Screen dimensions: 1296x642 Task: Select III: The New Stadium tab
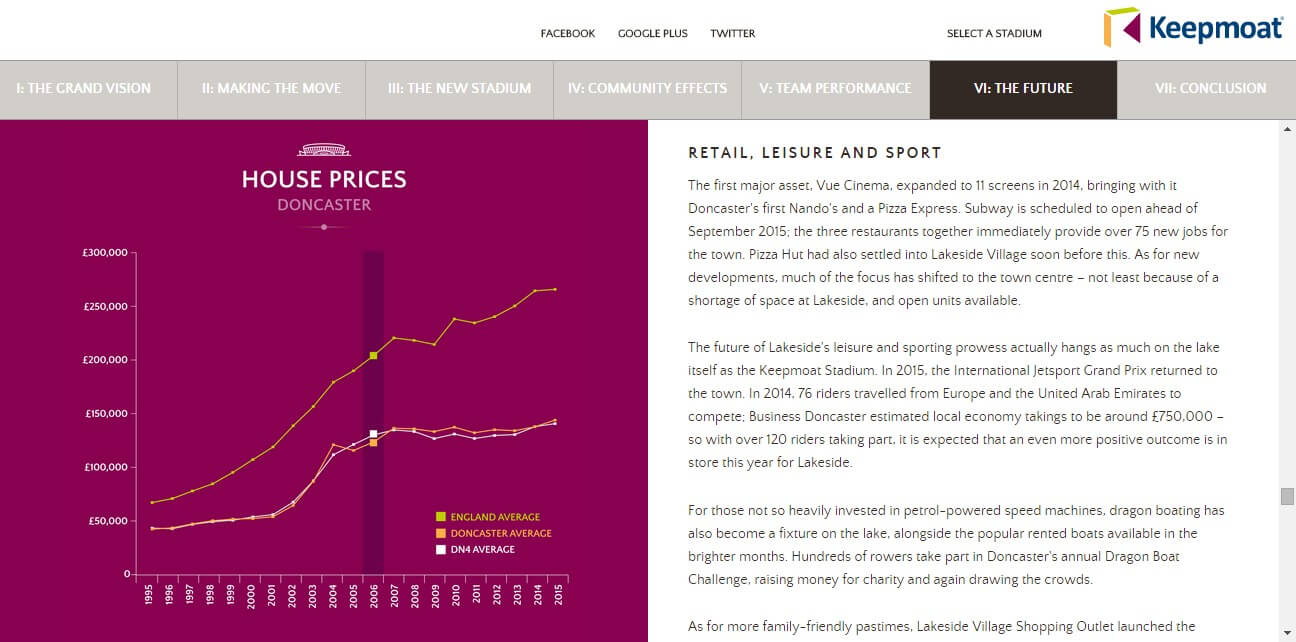(x=459, y=88)
